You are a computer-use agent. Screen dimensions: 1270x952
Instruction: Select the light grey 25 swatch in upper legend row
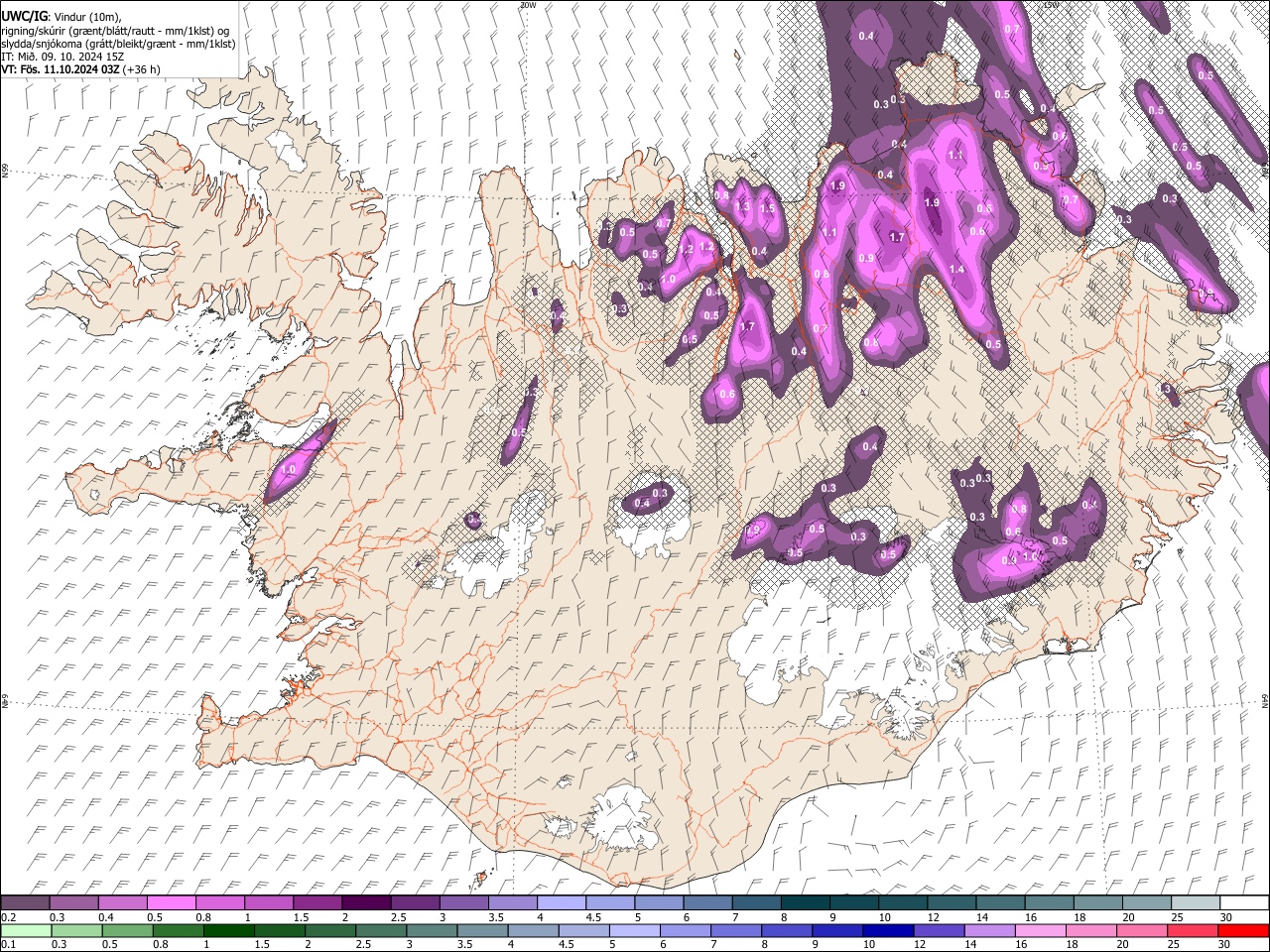[1197, 902]
